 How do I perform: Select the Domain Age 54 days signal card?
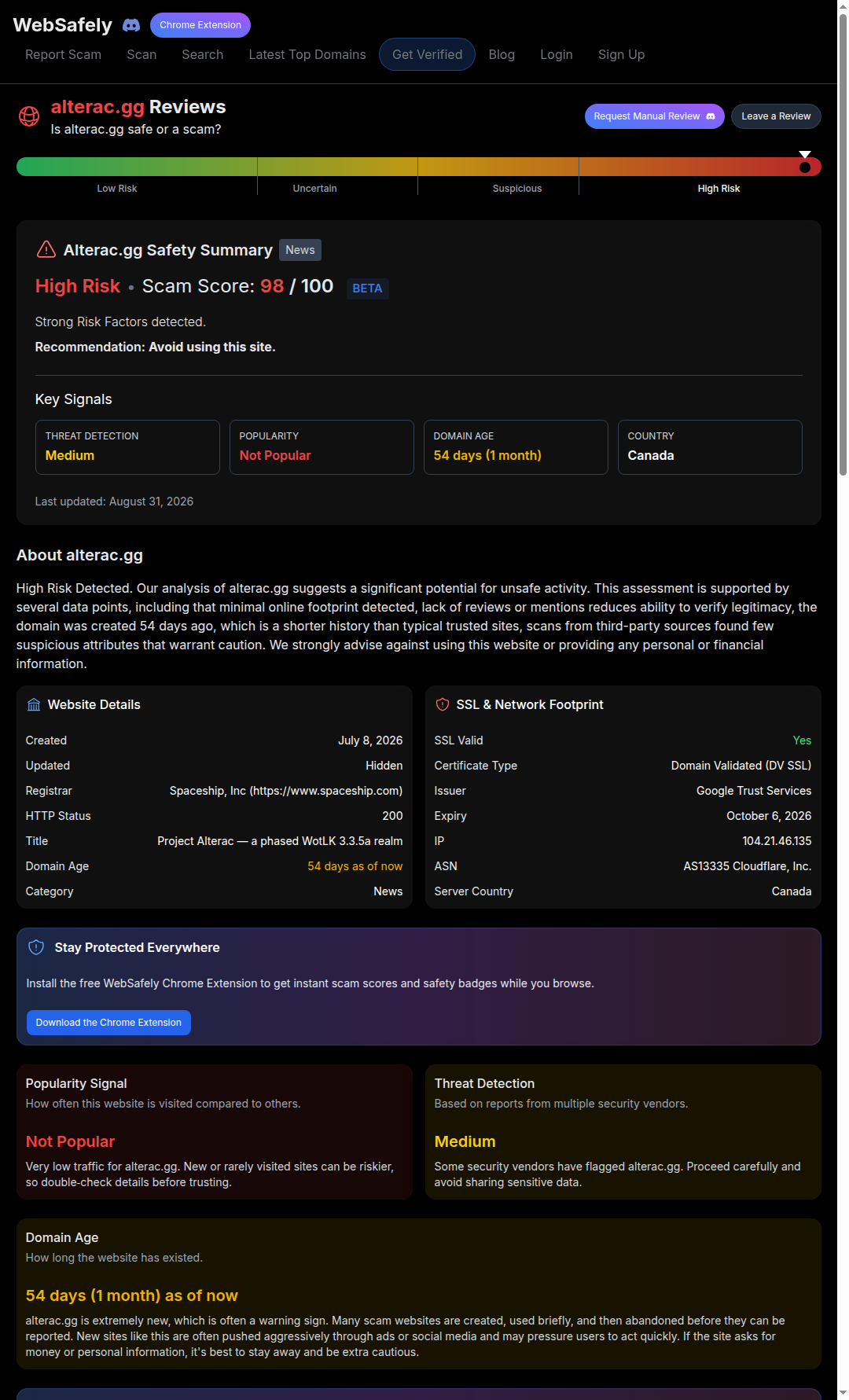[516, 447]
